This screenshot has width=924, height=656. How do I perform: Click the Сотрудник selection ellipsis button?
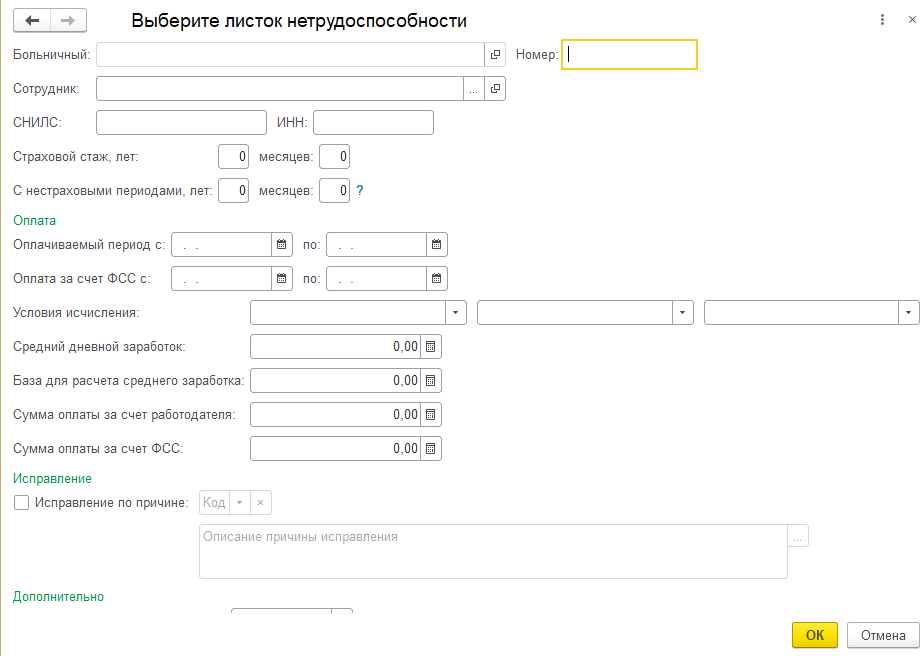[474, 89]
